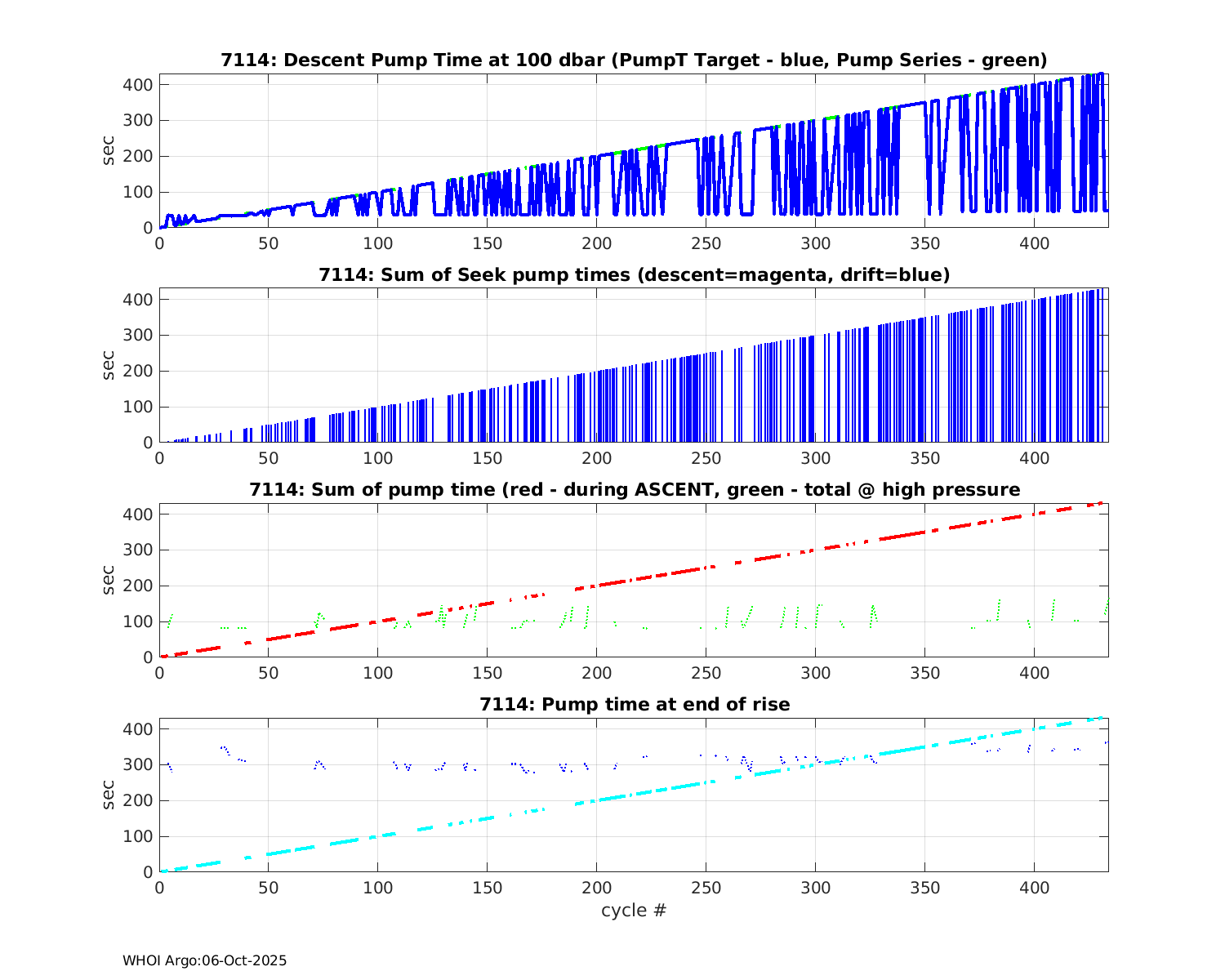Click the Pump time at end of rise title
The width and height of the screenshot is (1225, 980).
(x=634, y=704)
